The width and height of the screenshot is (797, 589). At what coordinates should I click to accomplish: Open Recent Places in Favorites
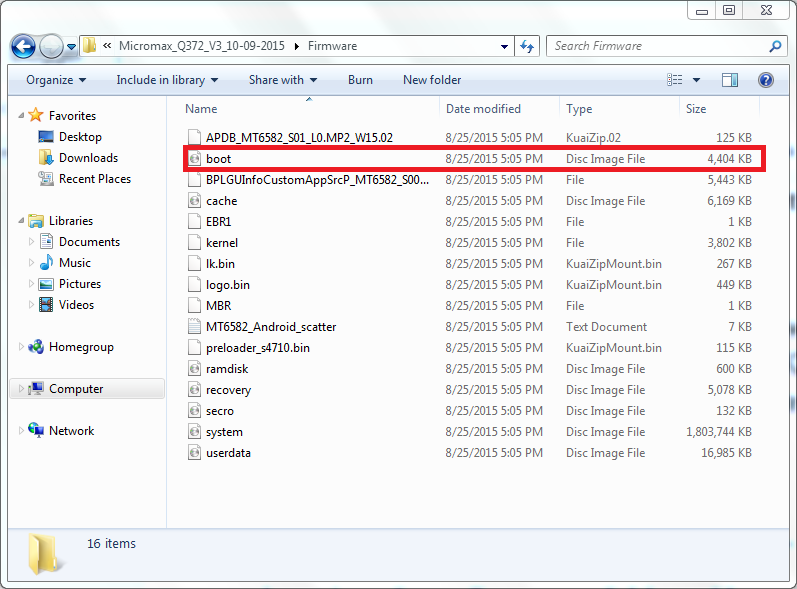(x=95, y=179)
